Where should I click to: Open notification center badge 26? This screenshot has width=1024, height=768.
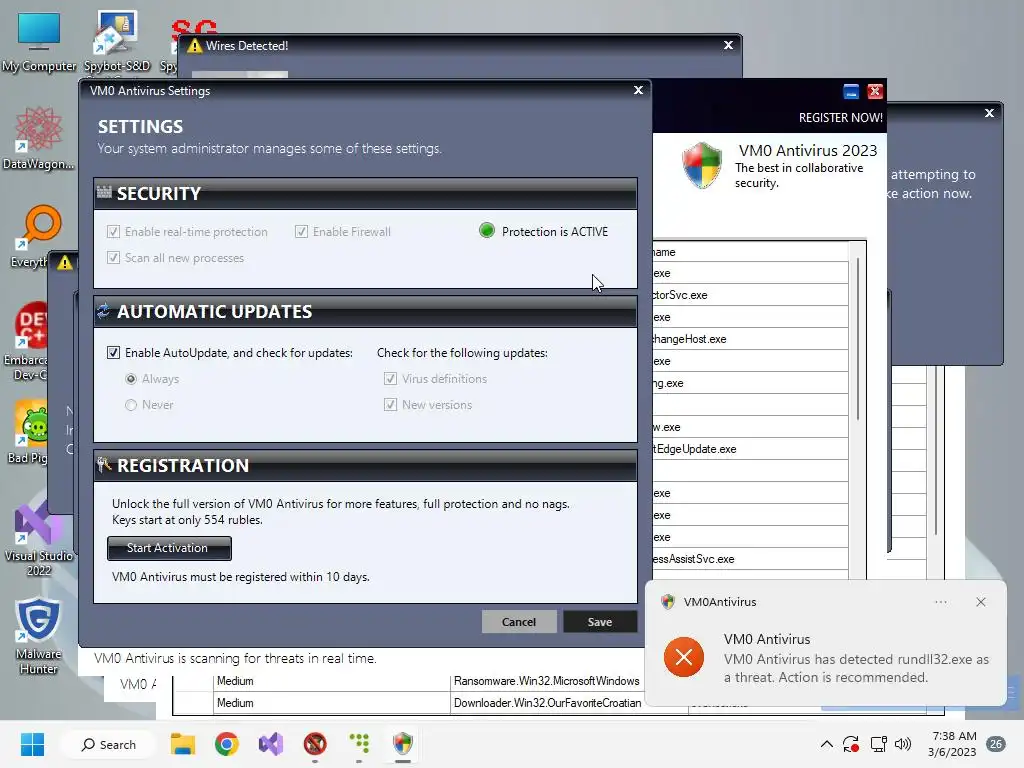[996, 744]
